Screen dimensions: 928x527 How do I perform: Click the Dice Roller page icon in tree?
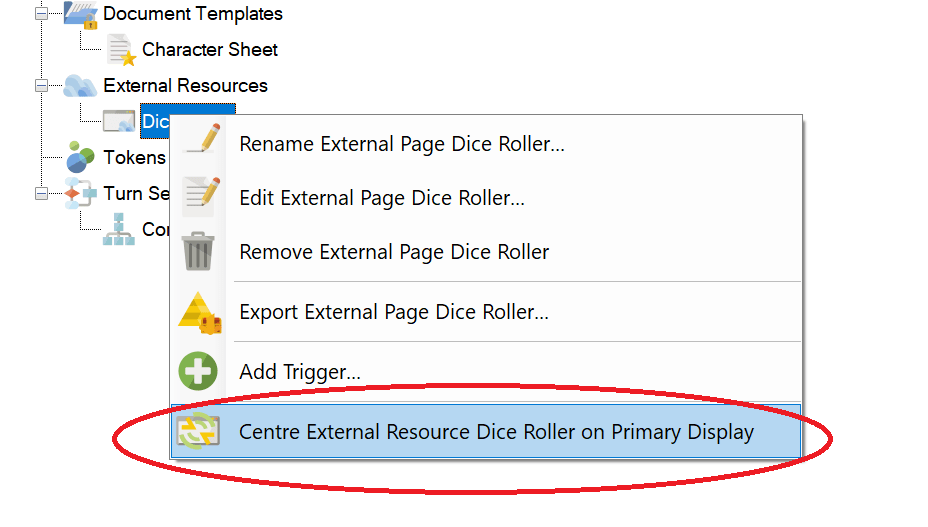pyautogui.click(x=120, y=122)
